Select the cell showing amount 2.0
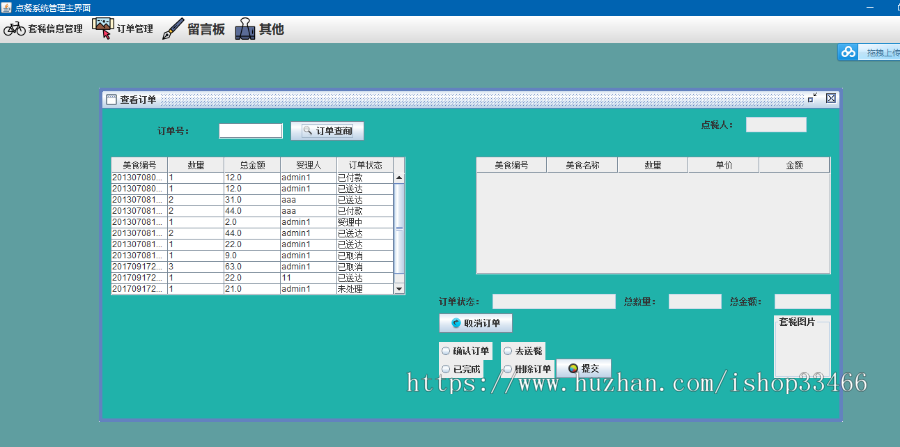This screenshot has height=447, width=900. 252,223
